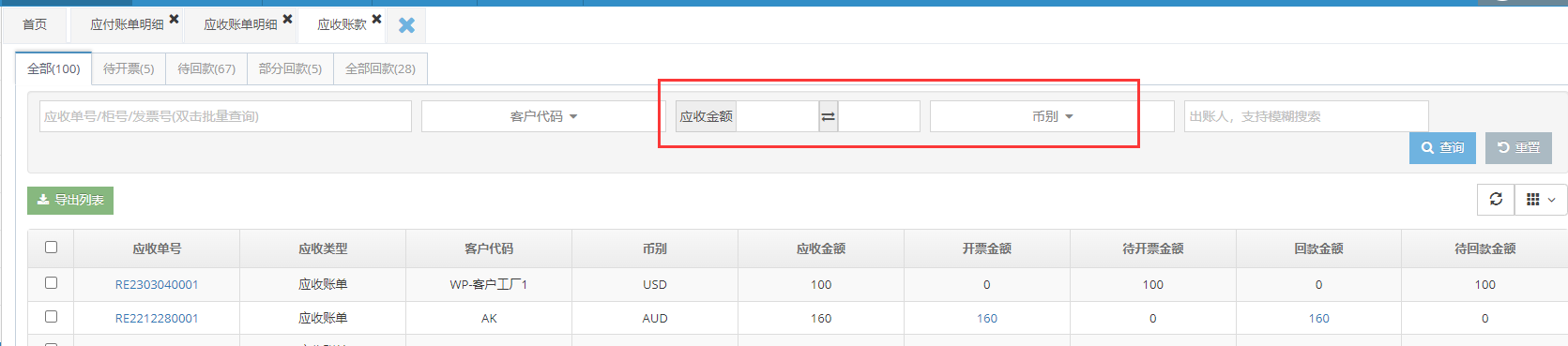Click the 应收类型 column header

pyautogui.click(x=323, y=248)
